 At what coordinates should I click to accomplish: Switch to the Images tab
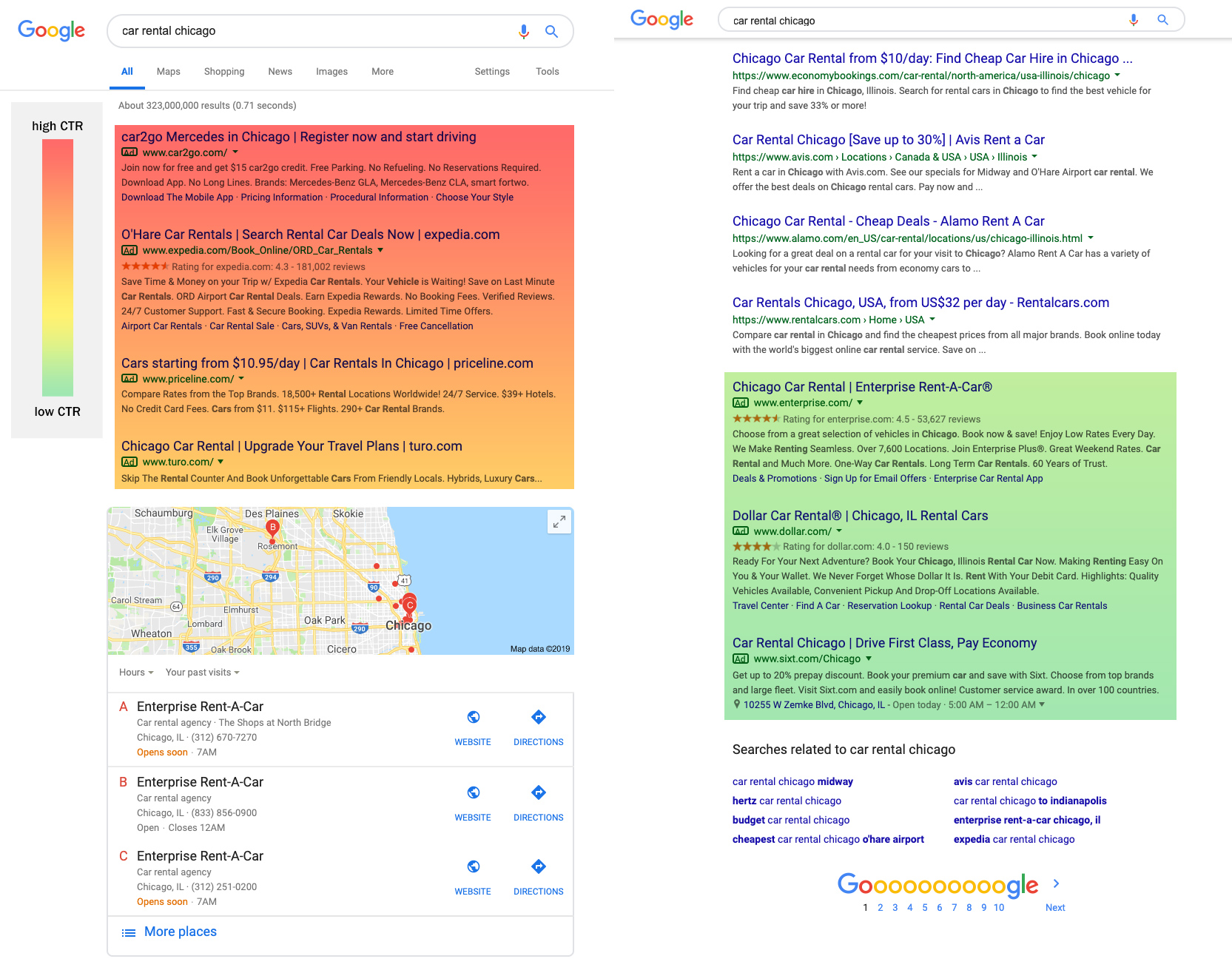point(331,72)
